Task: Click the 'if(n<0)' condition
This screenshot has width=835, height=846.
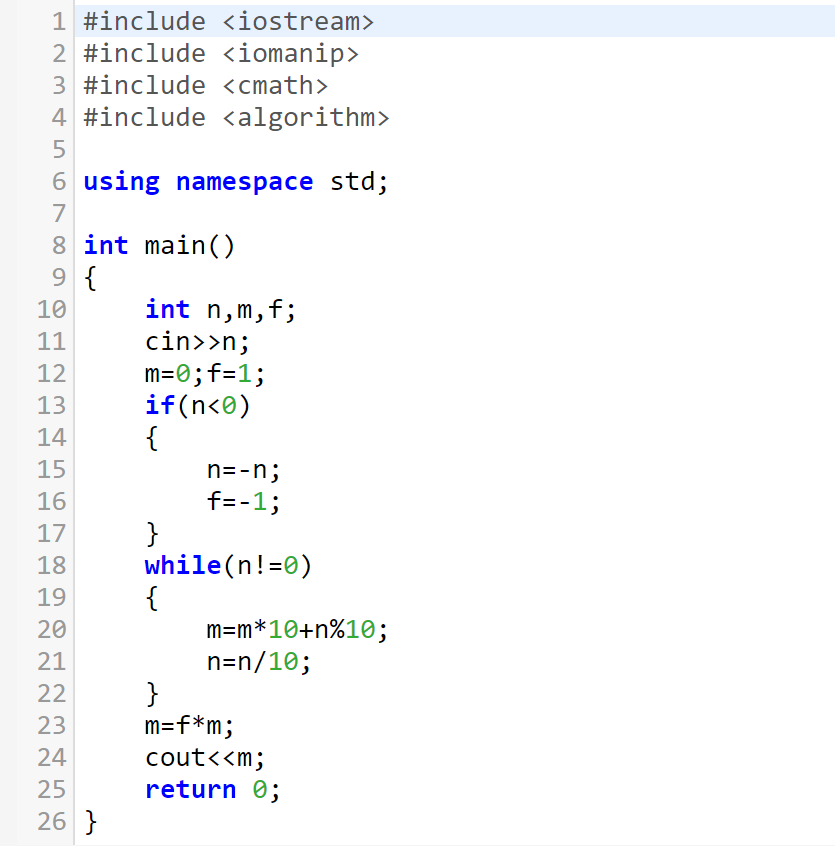Action: [197, 406]
